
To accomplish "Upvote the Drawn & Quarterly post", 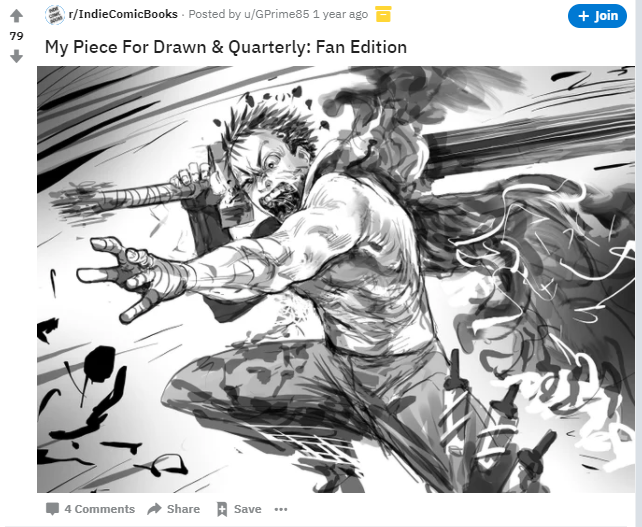I will [16, 16].
